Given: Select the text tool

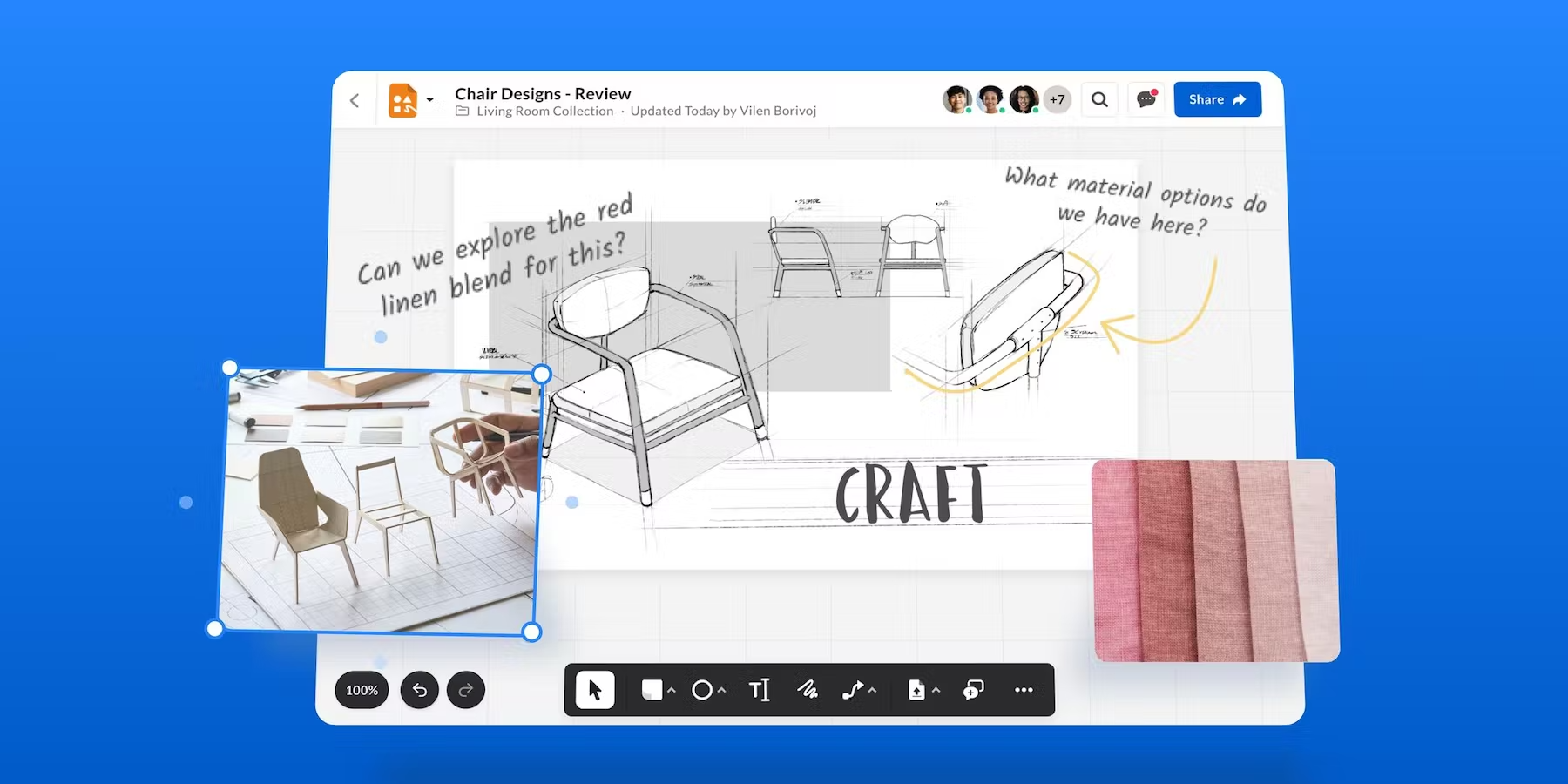Looking at the screenshot, I should click(x=758, y=690).
